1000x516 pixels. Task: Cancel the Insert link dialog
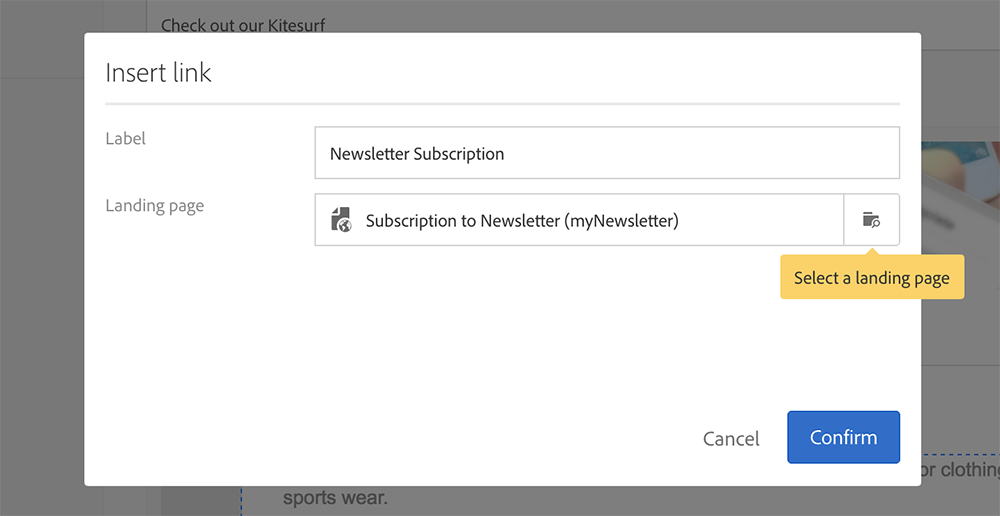[731, 439]
